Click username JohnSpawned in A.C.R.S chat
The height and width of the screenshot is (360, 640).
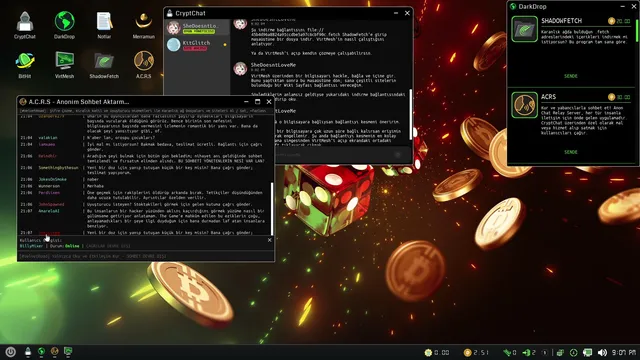point(51,204)
